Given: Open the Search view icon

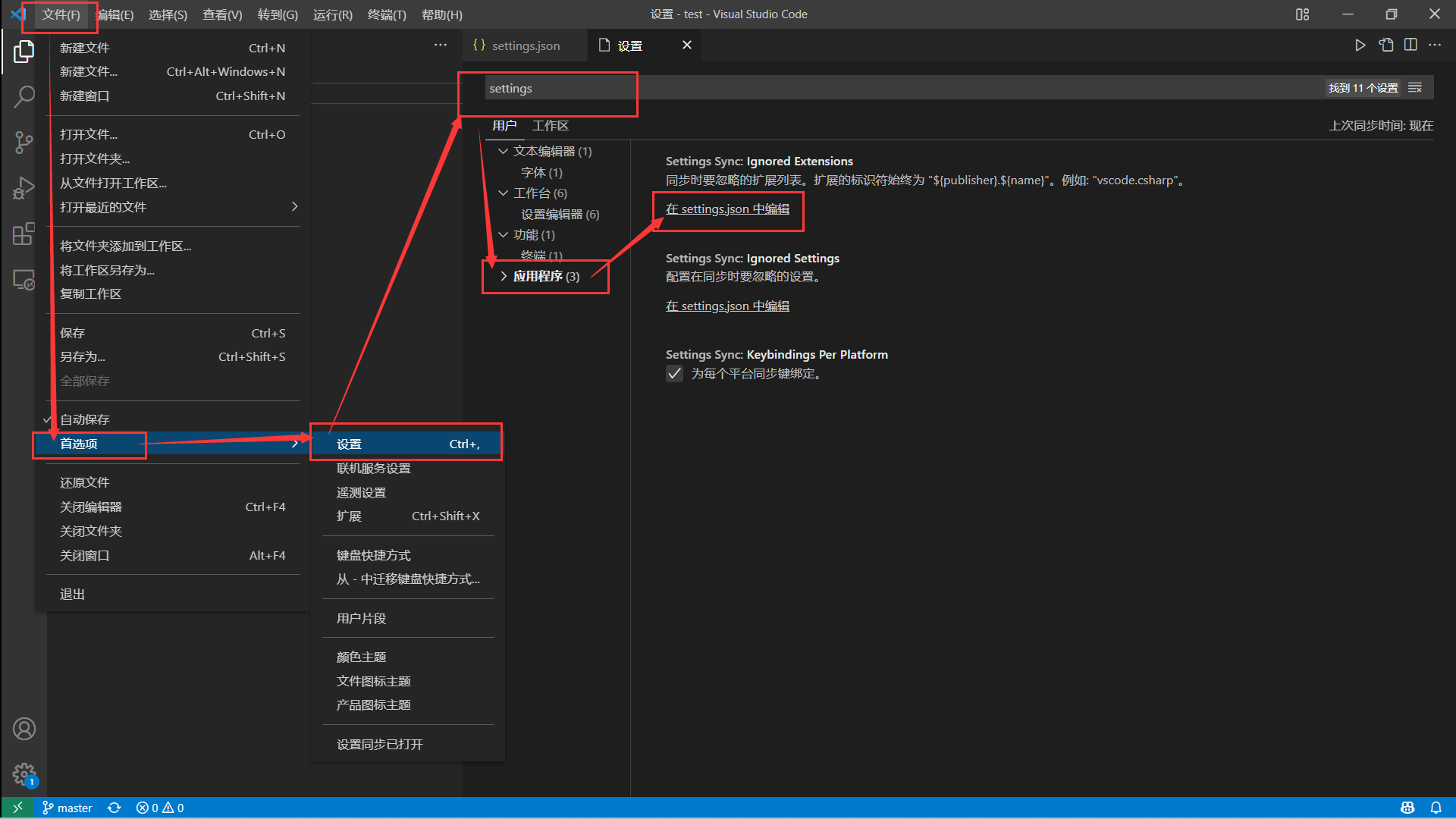Looking at the screenshot, I should (24, 96).
